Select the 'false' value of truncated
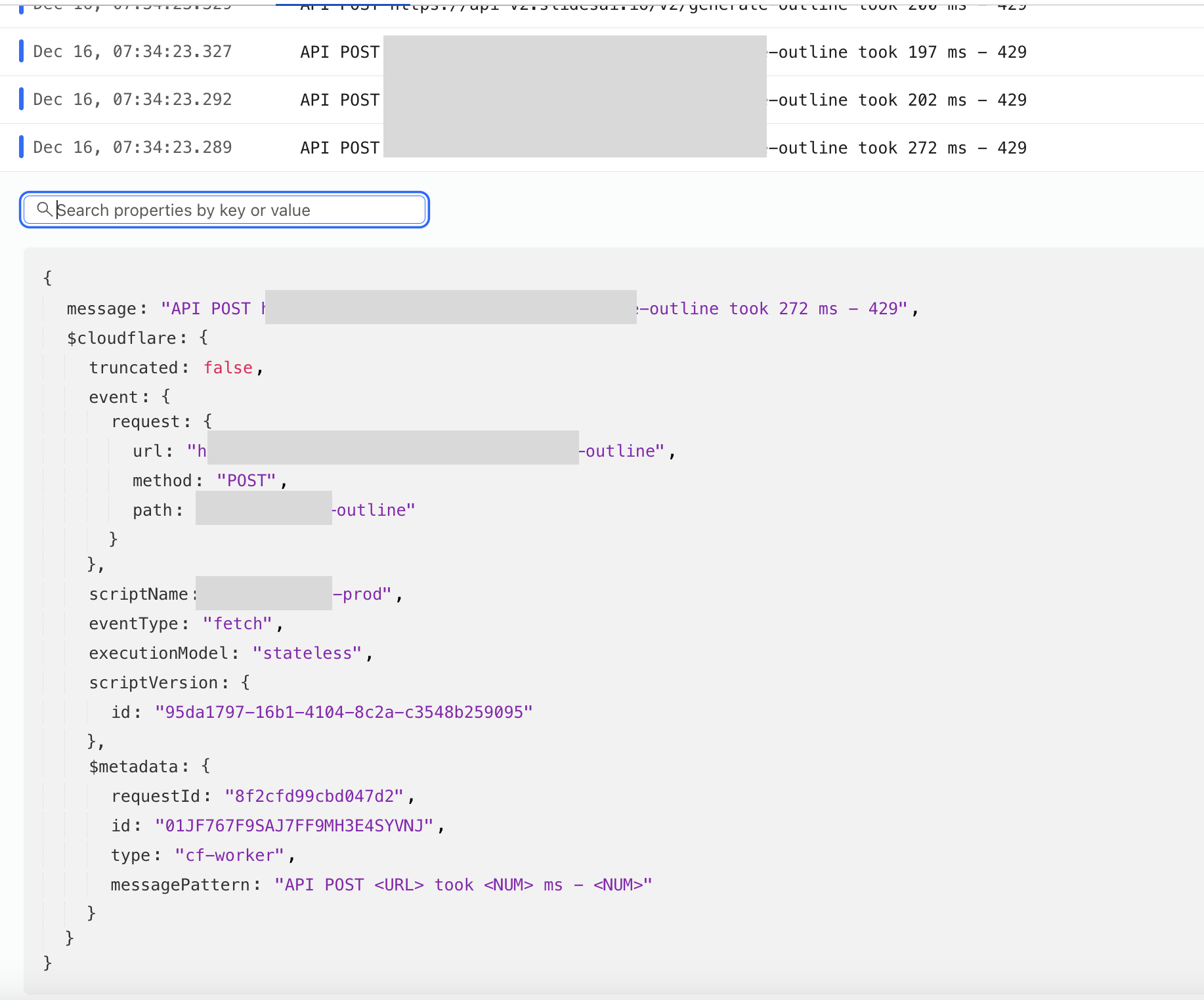1204x1000 pixels. (228, 367)
